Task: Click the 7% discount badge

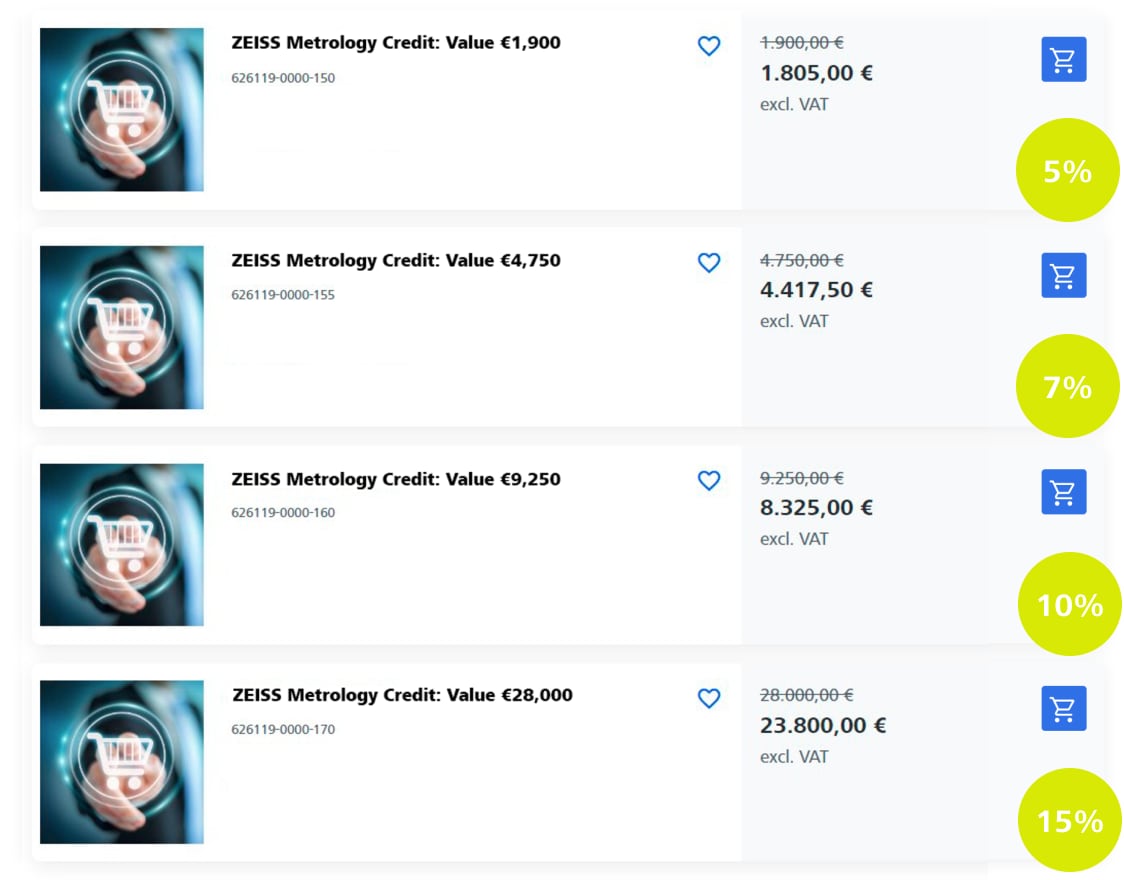Action: (x=1067, y=387)
